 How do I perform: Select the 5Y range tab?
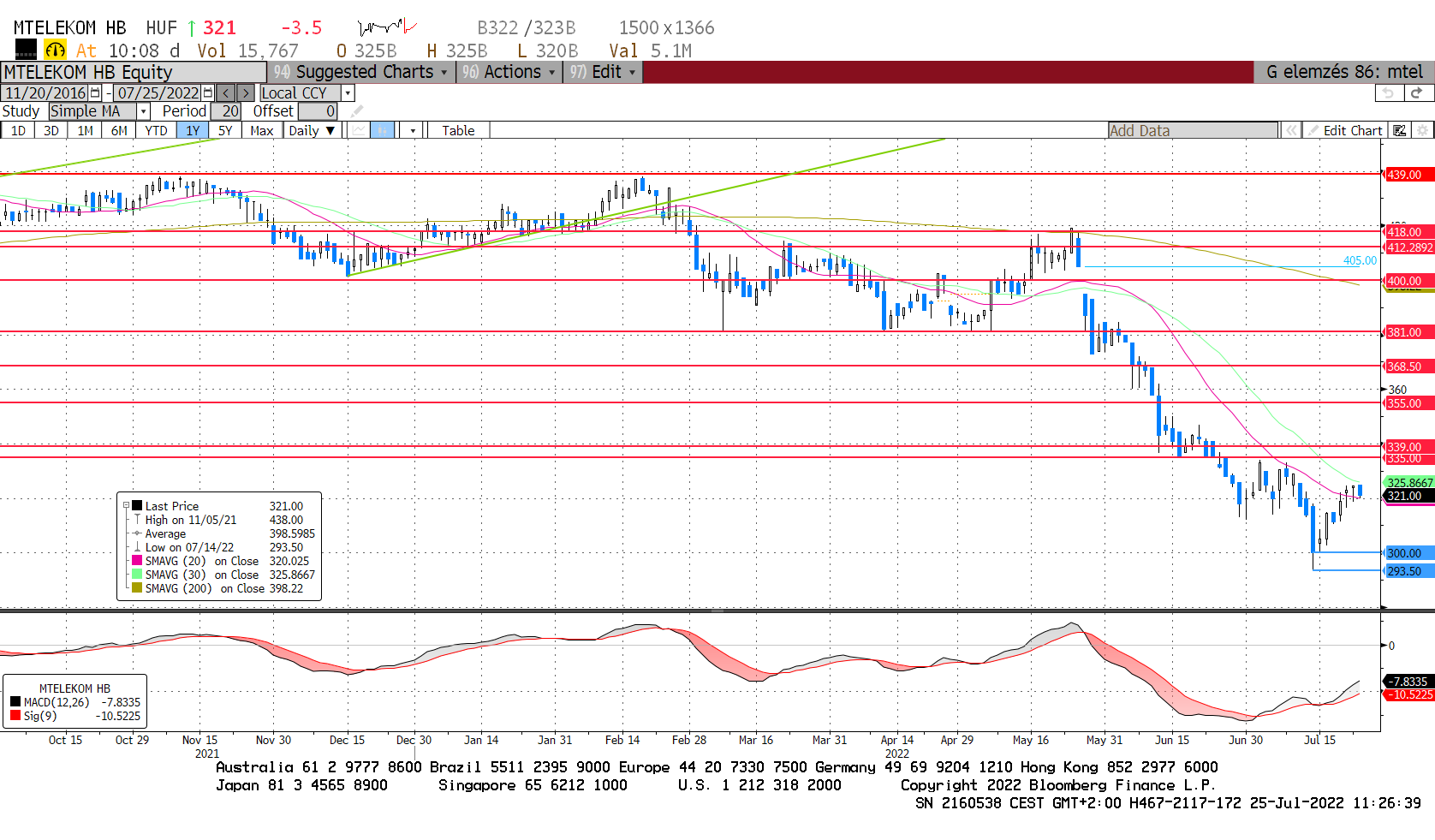point(225,130)
